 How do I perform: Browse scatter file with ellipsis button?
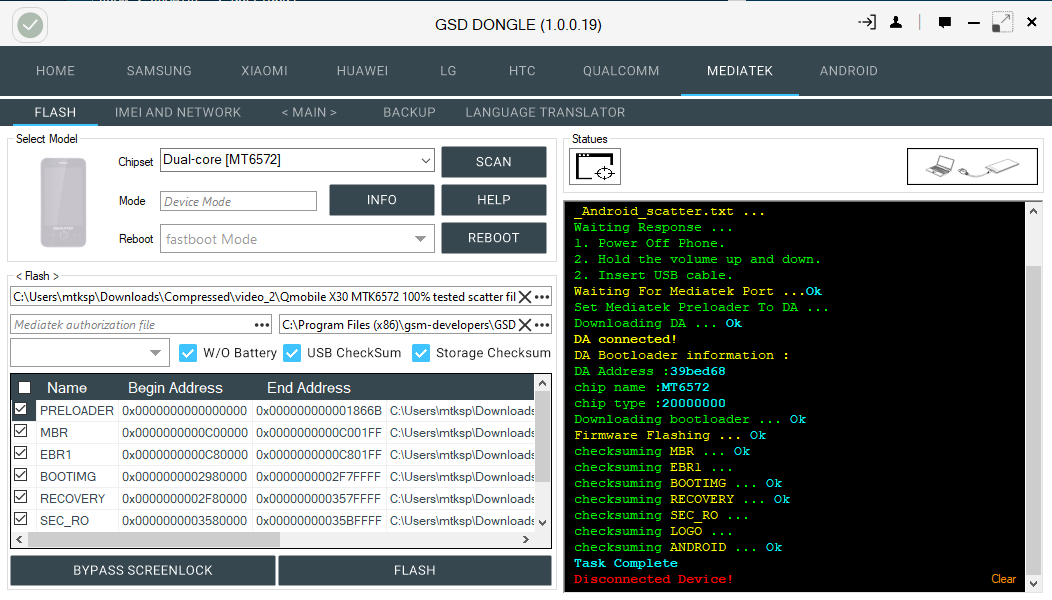(x=542, y=297)
